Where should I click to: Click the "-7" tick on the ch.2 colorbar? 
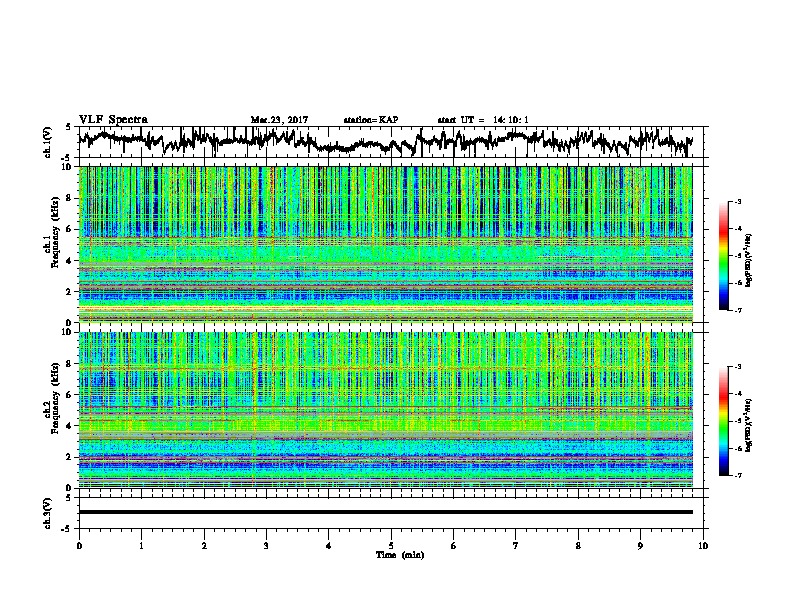click(737, 475)
